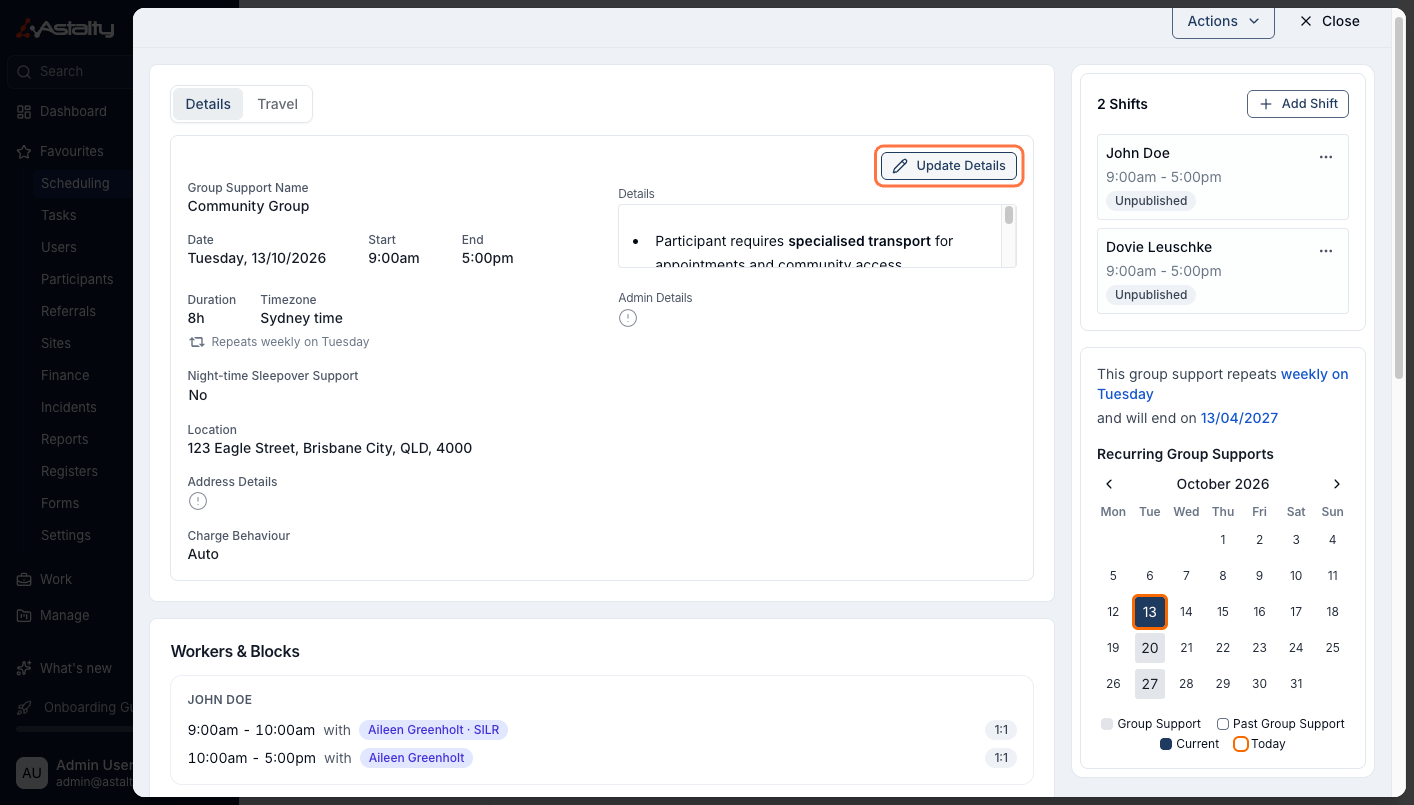Select October 20 in the calendar
This screenshot has height=805, width=1414.
click(x=1150, y=648)
